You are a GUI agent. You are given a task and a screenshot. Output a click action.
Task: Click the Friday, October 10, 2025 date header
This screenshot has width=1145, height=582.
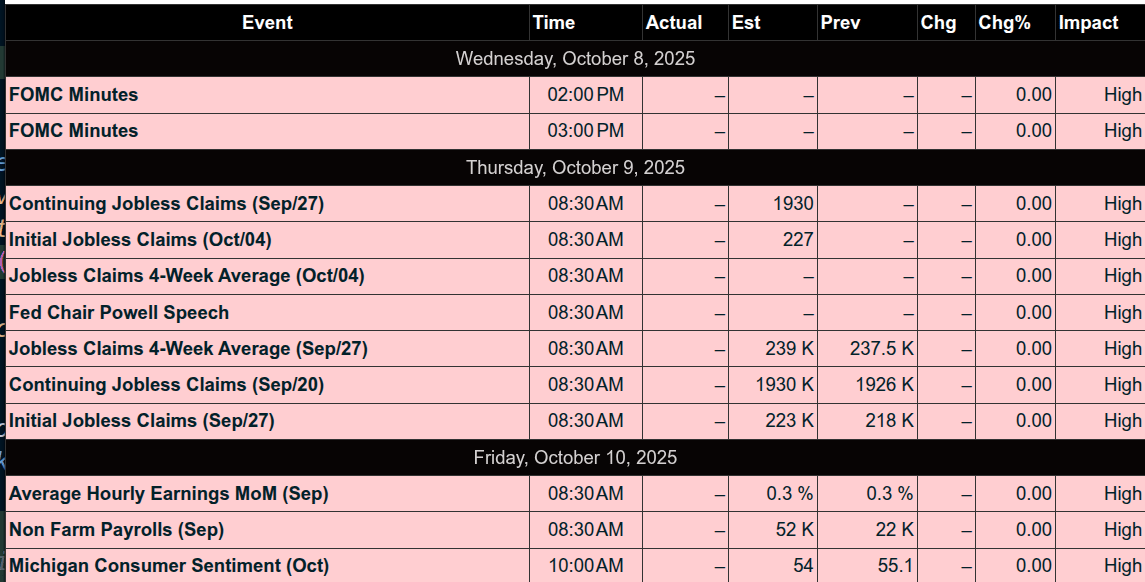(575, 458)
